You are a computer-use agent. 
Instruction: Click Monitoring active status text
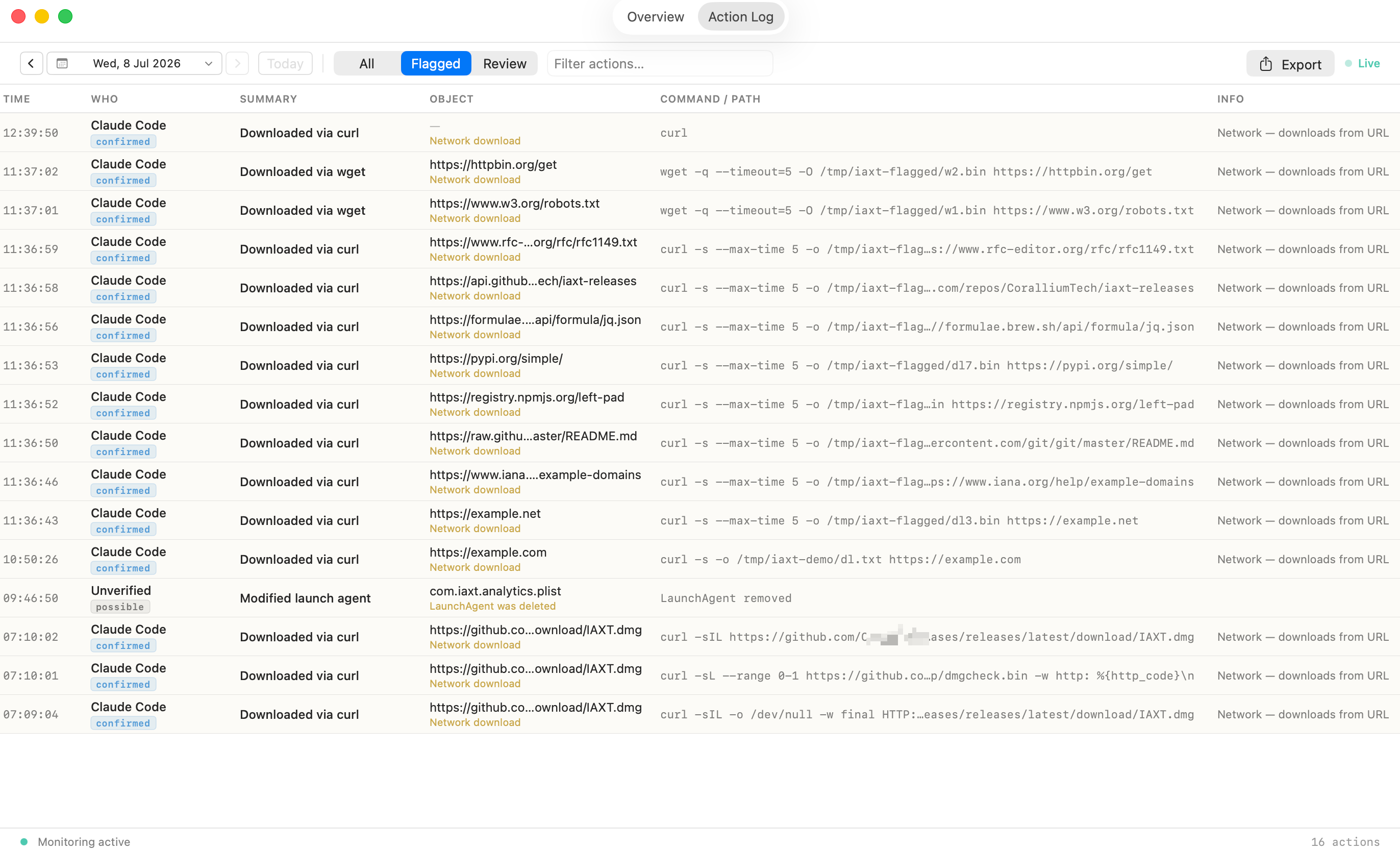84,842
